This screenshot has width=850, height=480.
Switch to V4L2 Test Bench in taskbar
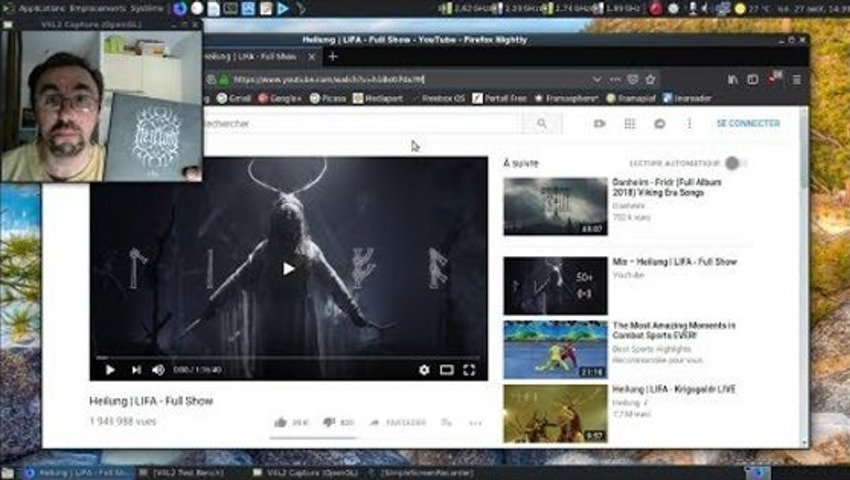coord(187,473)
